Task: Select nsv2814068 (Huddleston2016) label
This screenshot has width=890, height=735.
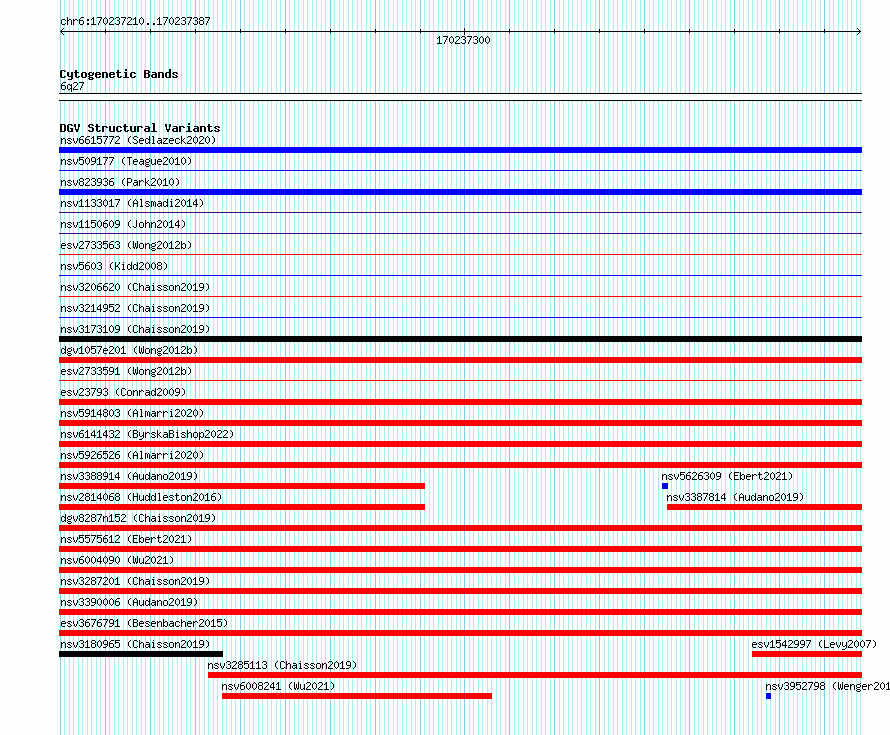Action: click(x=141, y=497)
